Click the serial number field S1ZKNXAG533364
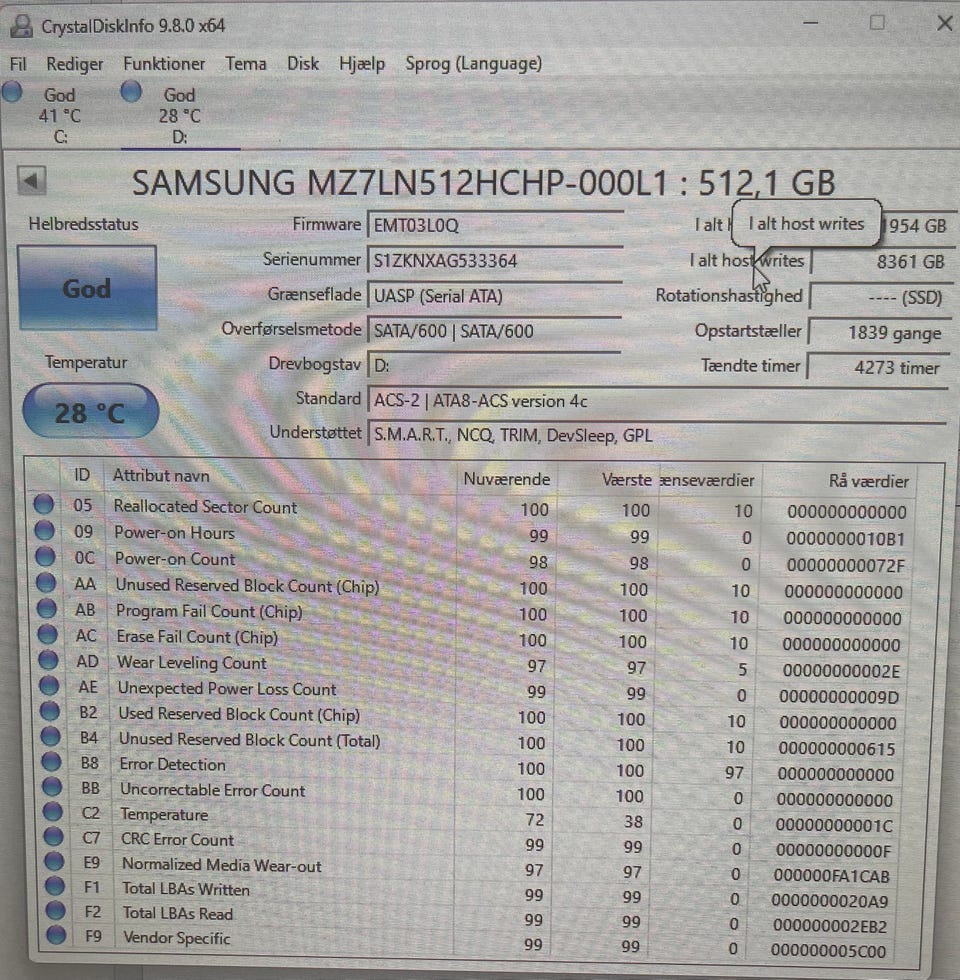960x980 pixels. coord(495,261)
